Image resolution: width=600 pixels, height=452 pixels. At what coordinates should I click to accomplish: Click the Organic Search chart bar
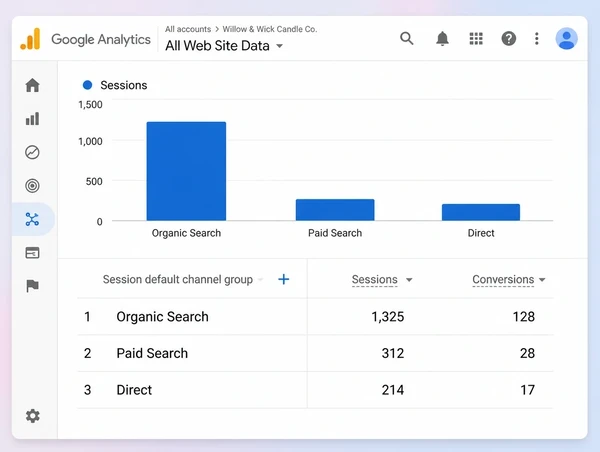(186, 171)
